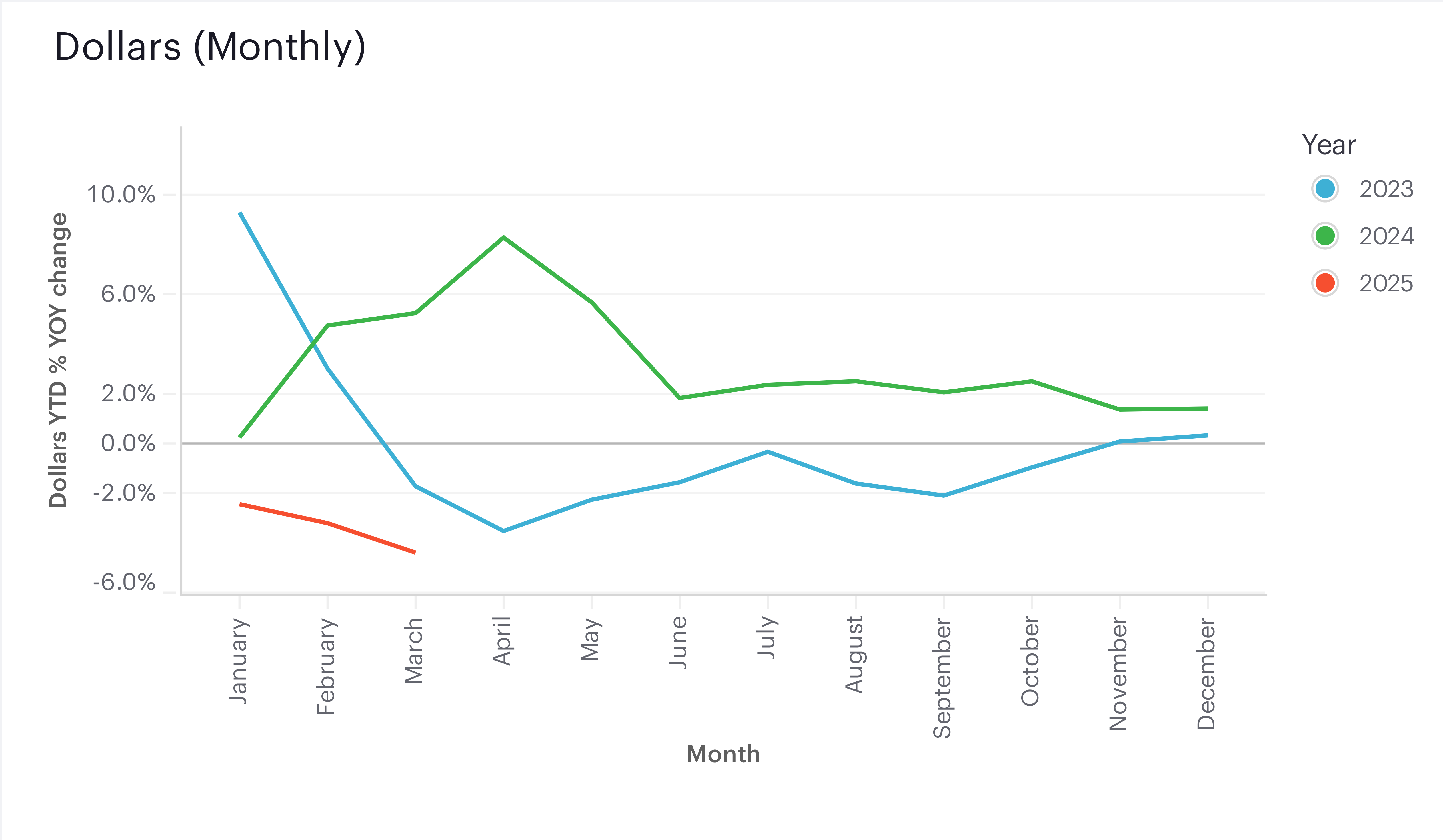Select the "2023" legend label text
Screen dimensions: 1443x840
[1386, 189]
